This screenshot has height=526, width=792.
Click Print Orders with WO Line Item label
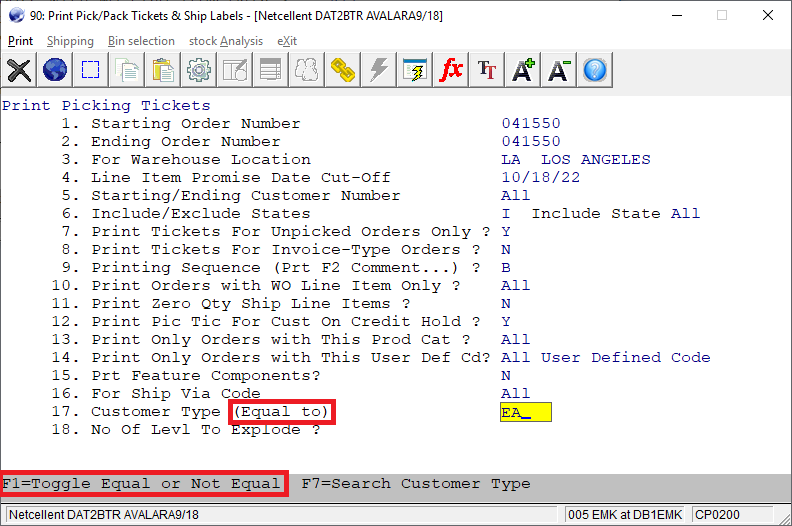click(275, 286)
